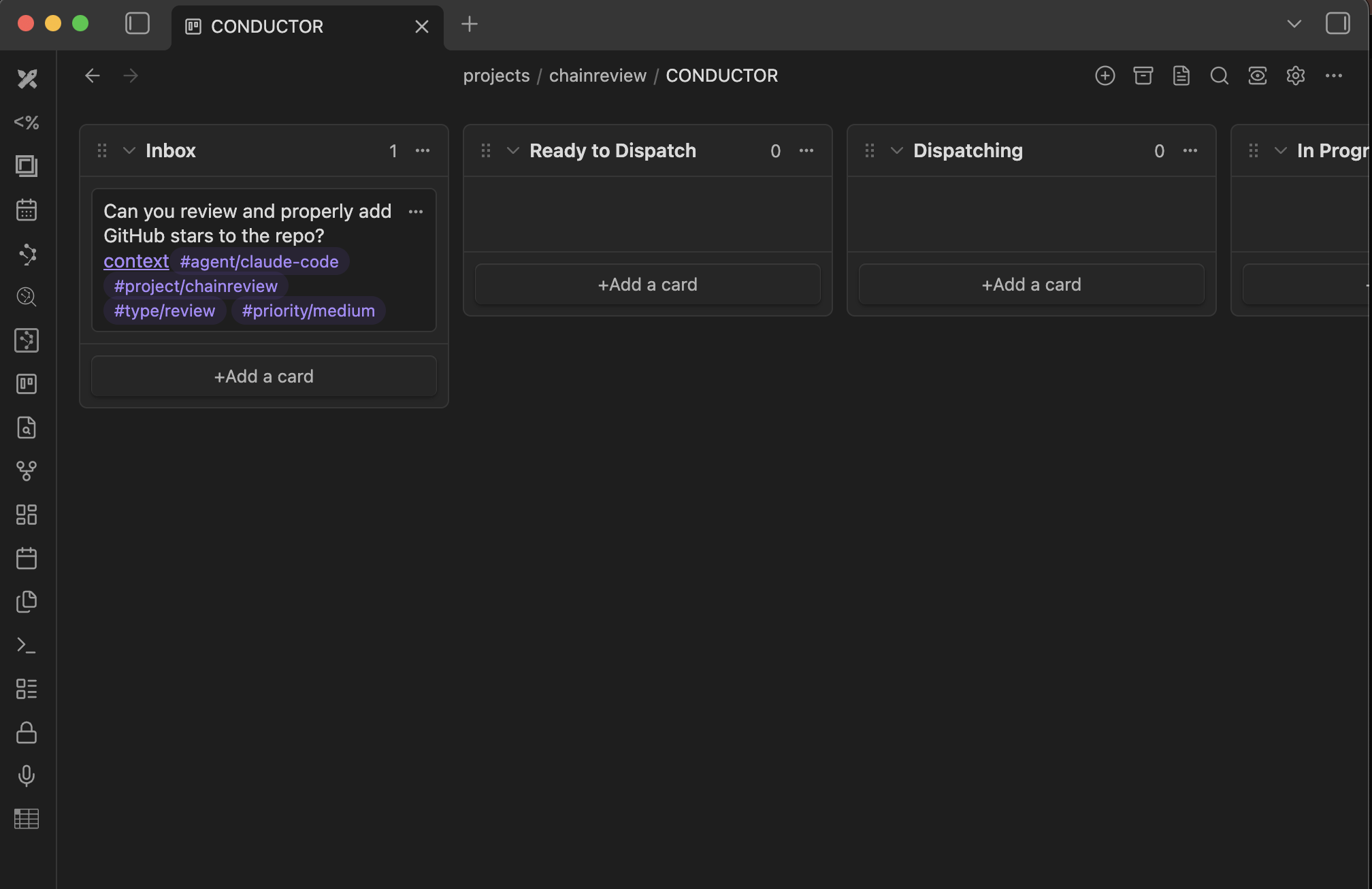Toggle the right sidebar panel
Viewport: 1372px width, 889px height.
click(x=1337, y=24)
